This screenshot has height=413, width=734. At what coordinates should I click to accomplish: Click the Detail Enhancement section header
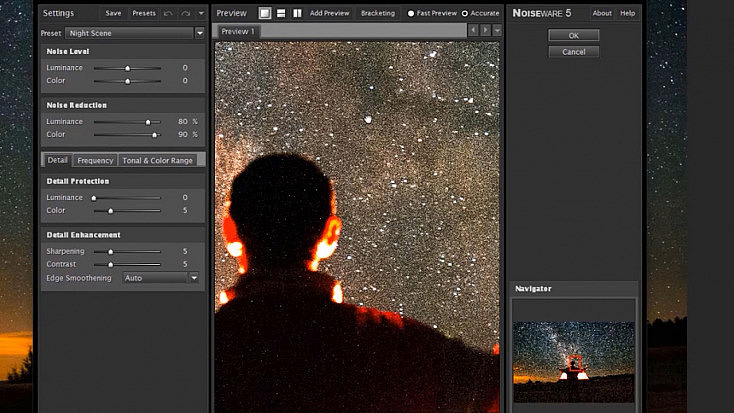(83, 235)
